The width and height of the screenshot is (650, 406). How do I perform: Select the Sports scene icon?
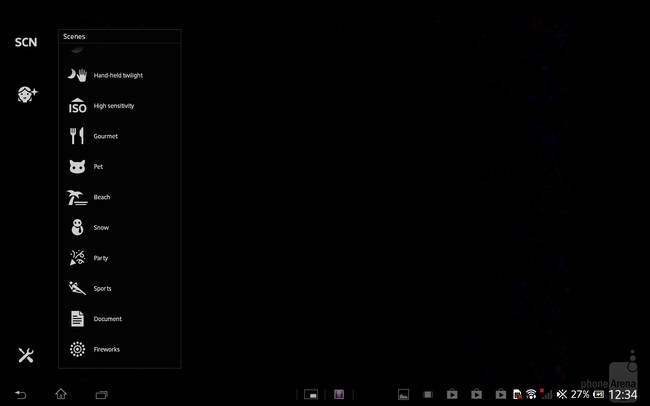click(77, 288)
